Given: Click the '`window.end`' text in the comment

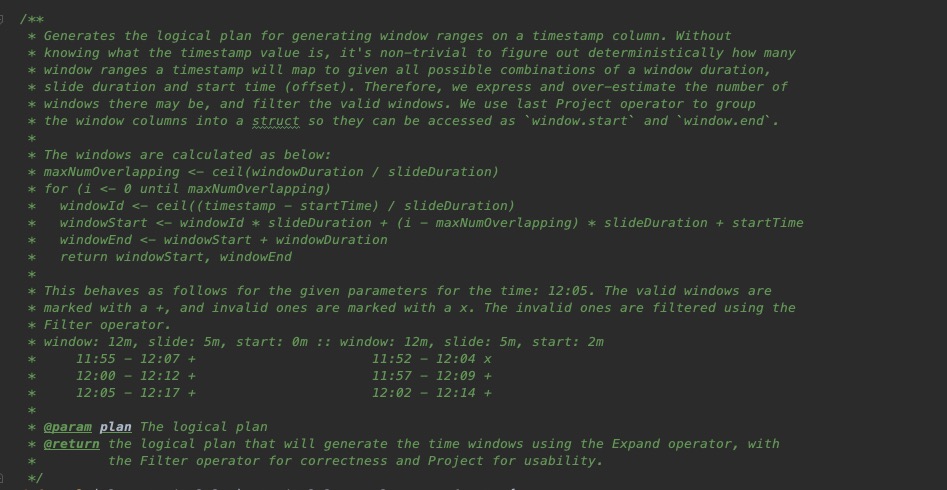Looking at the screenshot, I should point(727,121).
